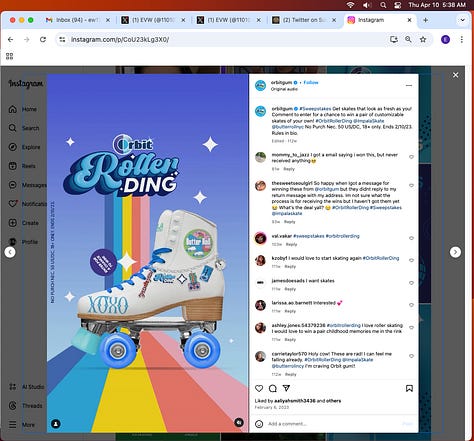Save post with bookmark icon
474x441 pixels.
pyautogui.click(x=409, y=388)
